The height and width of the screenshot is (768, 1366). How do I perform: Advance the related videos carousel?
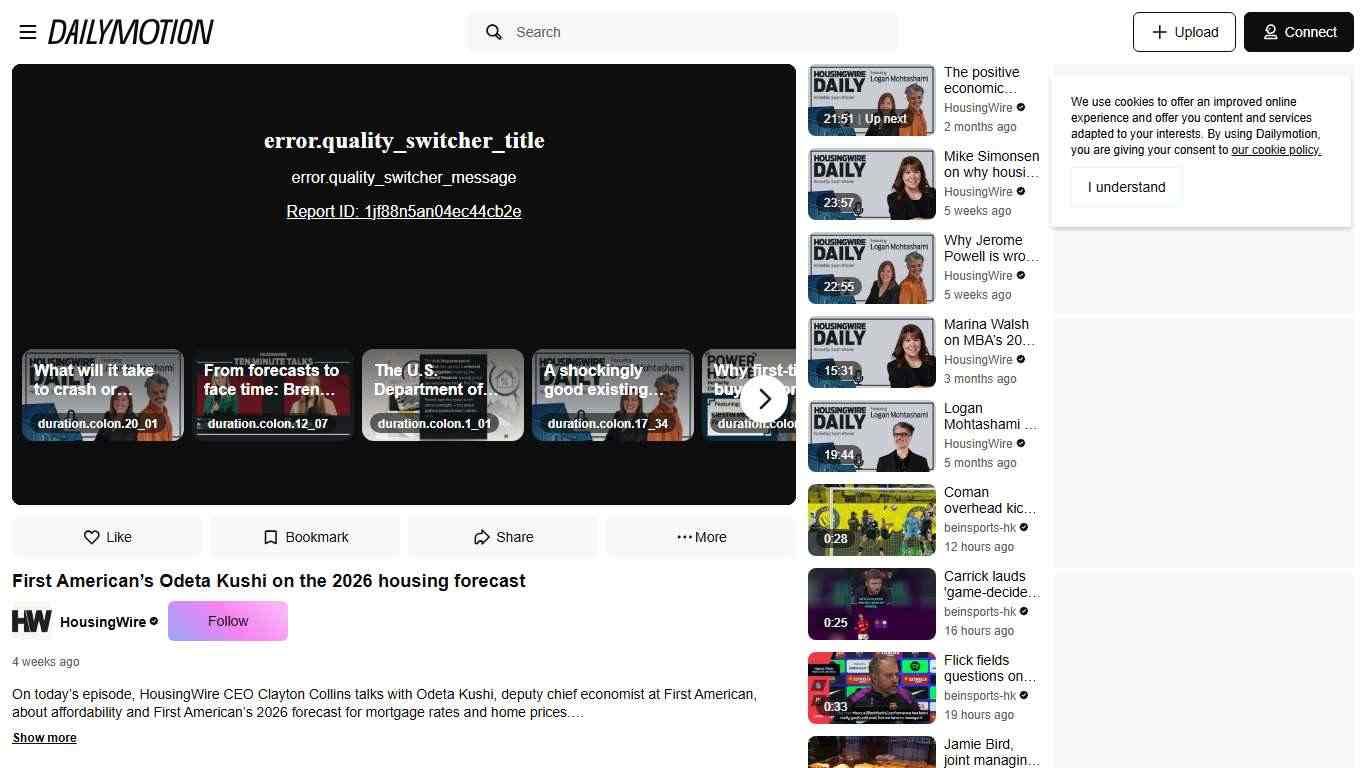tap(763, 399)
